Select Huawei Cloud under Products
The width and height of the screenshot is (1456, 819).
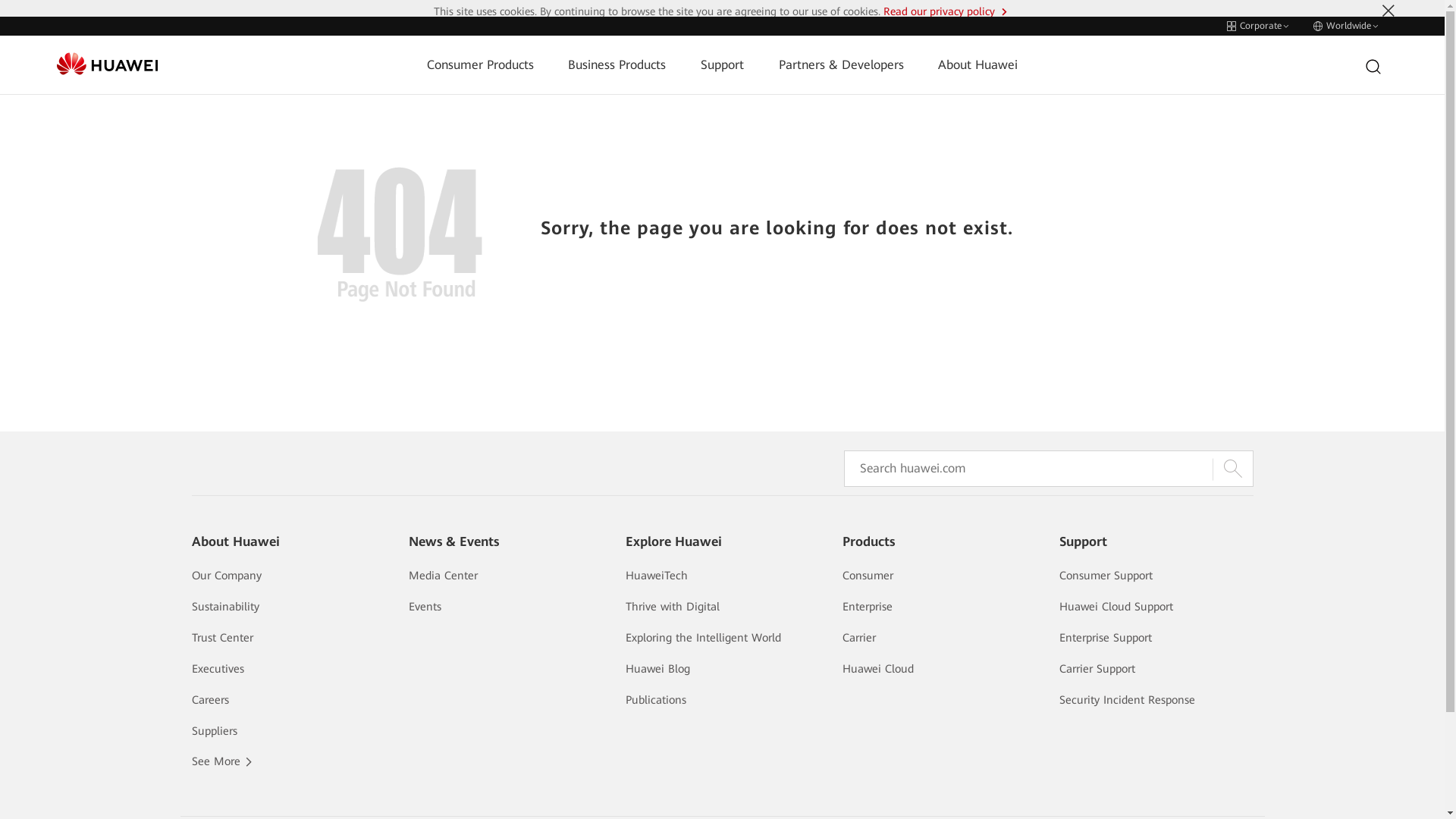pos(877,669)
